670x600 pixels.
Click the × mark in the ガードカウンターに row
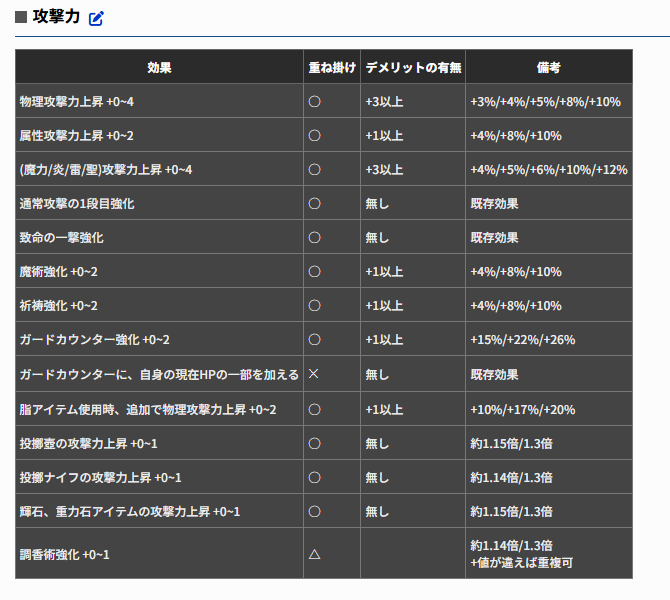[314, 374]
